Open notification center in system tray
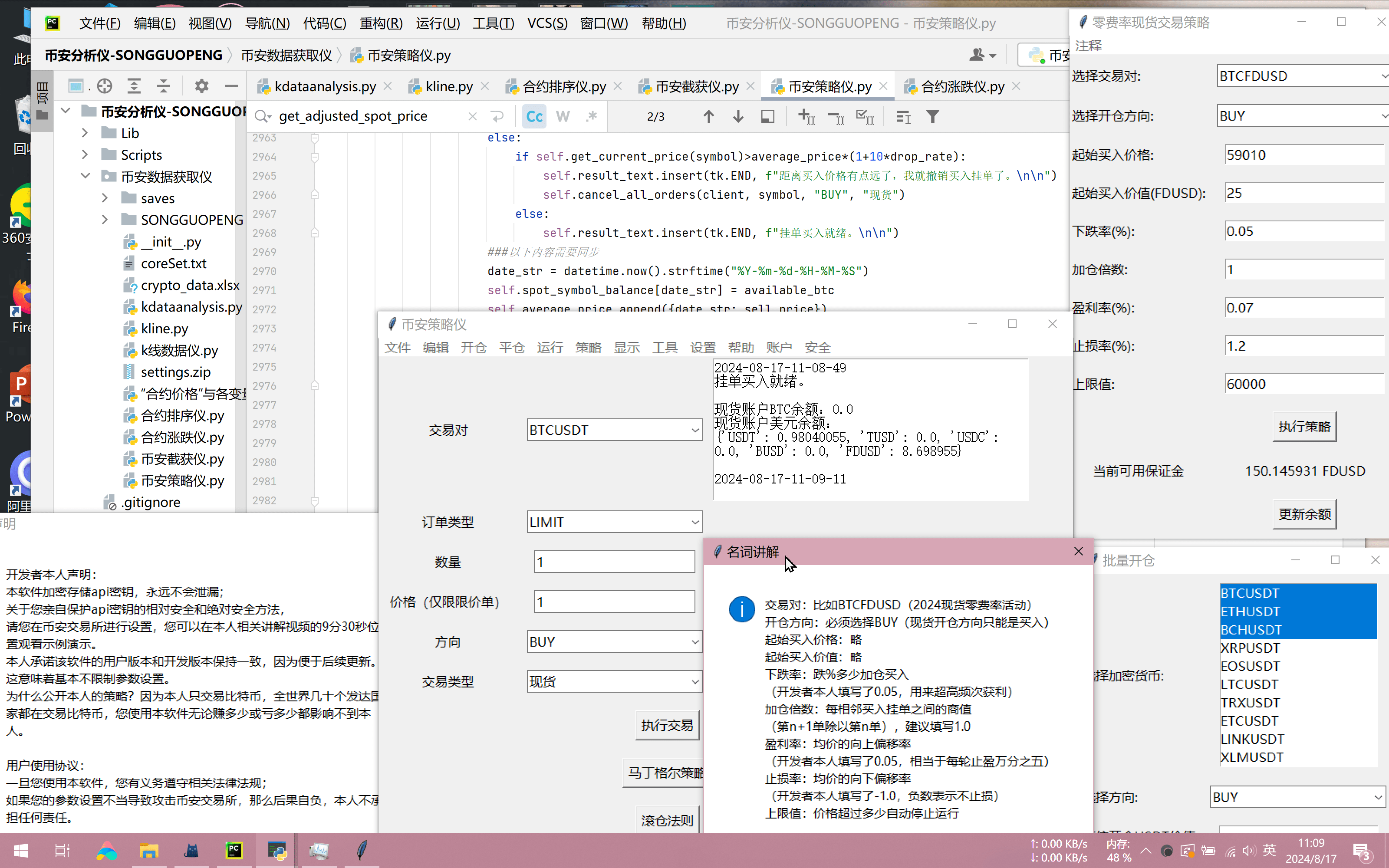 click(1362, 851)
